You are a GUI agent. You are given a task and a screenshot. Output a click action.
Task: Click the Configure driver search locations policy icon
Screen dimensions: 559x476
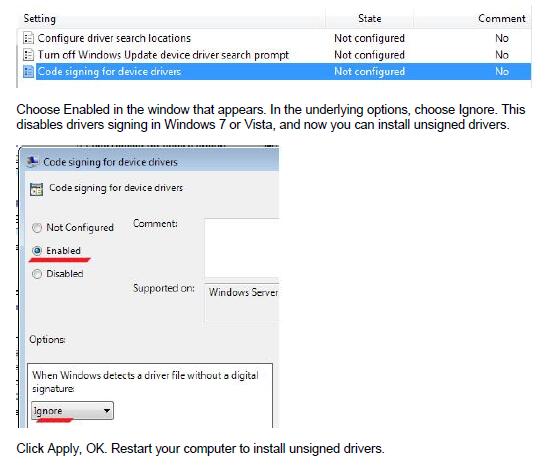[x=28, y=38]
